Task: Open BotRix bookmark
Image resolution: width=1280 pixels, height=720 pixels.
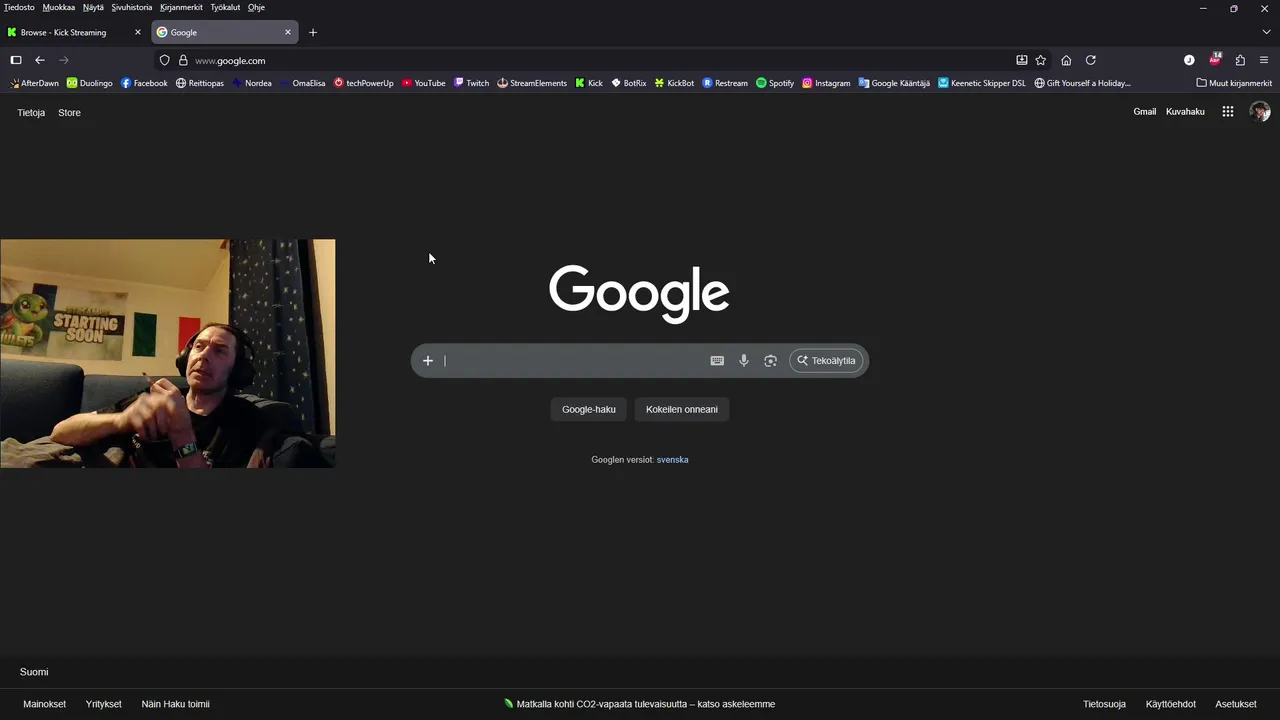Action: (x=629, y=83)
